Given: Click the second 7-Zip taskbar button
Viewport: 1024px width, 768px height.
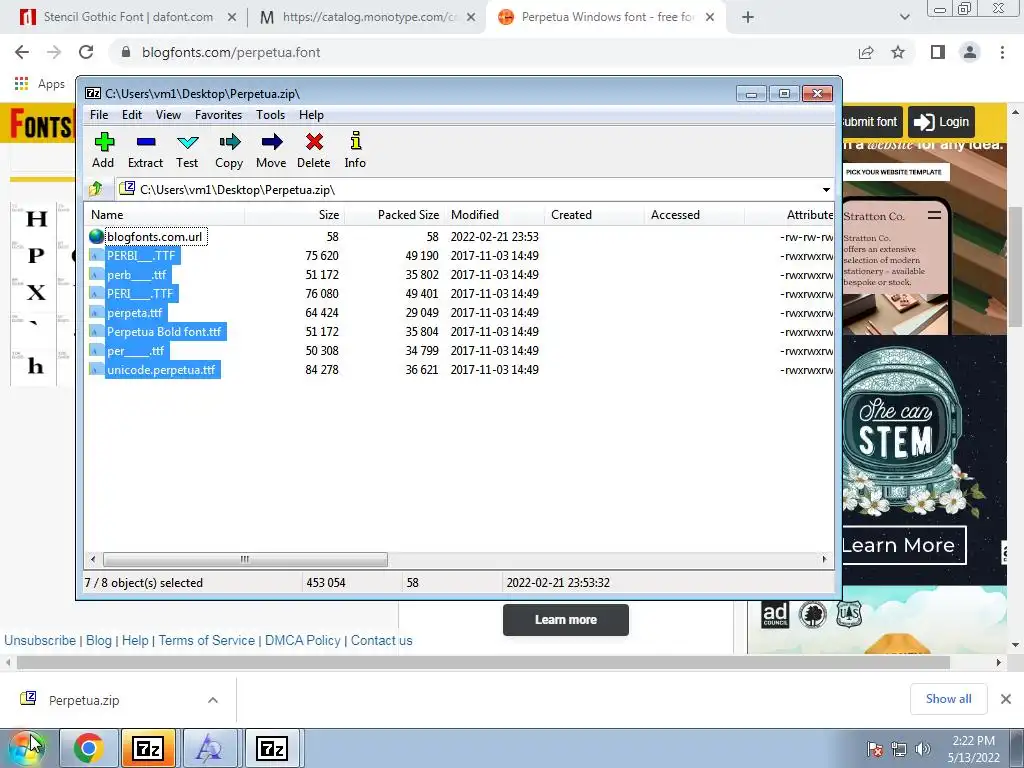Looking at the screenshot, I should [272, 748].
